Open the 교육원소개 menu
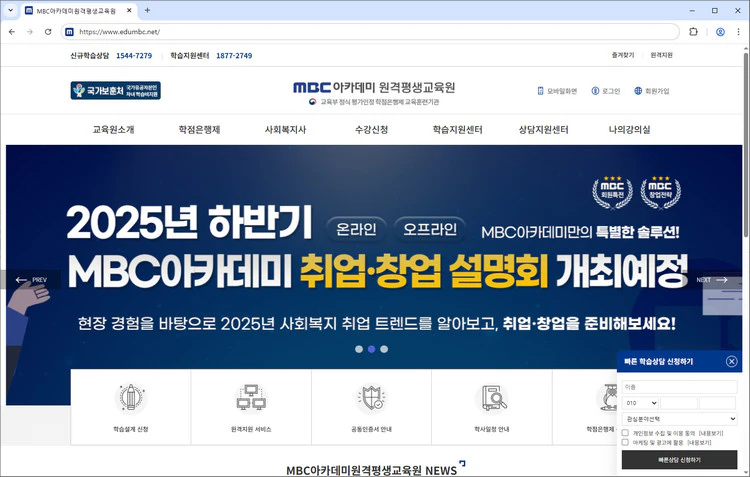750x477 pixels. point(113,129)
